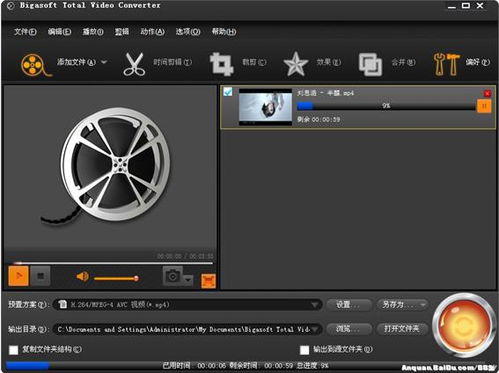Open the 播放 menu
499x373 pixels.
point(93,32)
